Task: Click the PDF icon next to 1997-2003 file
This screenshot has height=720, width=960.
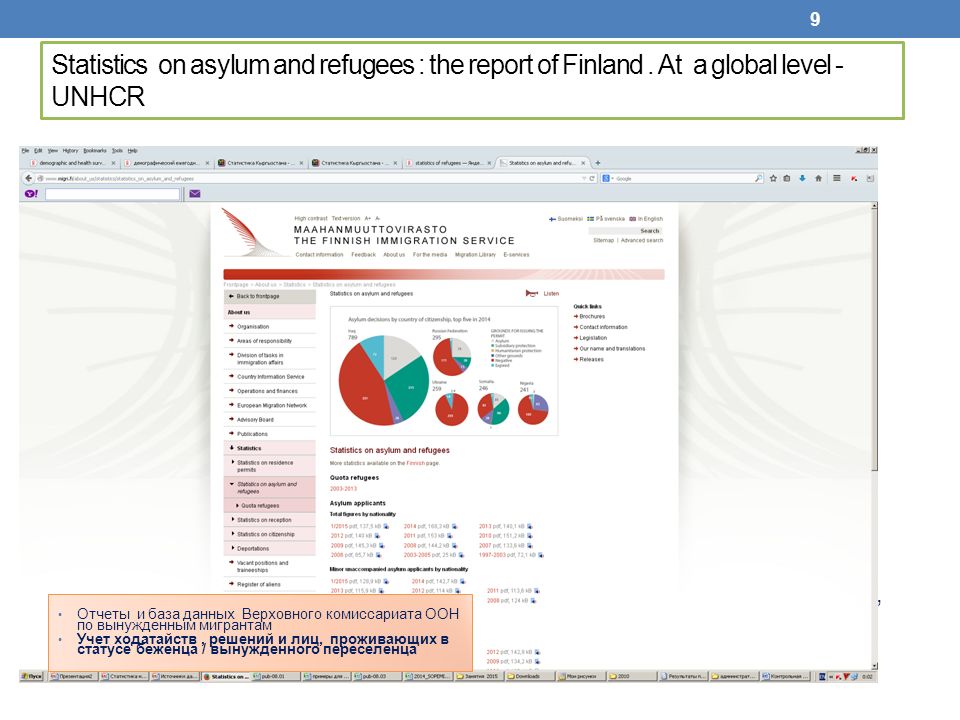Action: tap(541, 555)
